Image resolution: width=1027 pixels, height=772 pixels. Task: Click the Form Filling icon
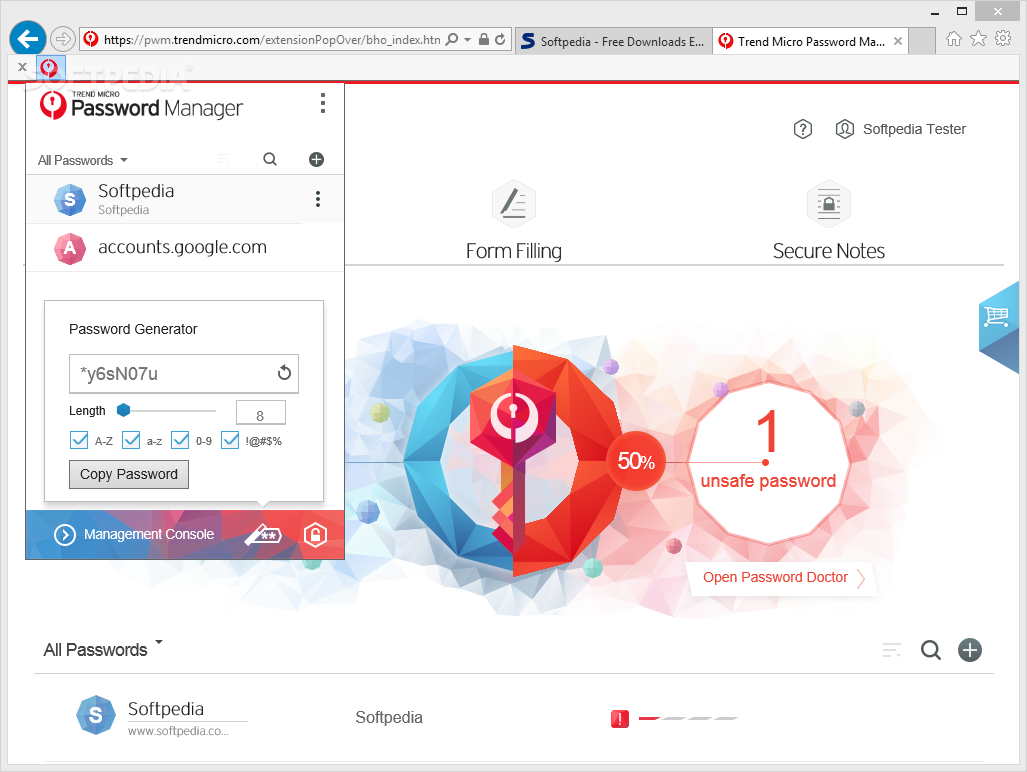(x=514, y=204)
